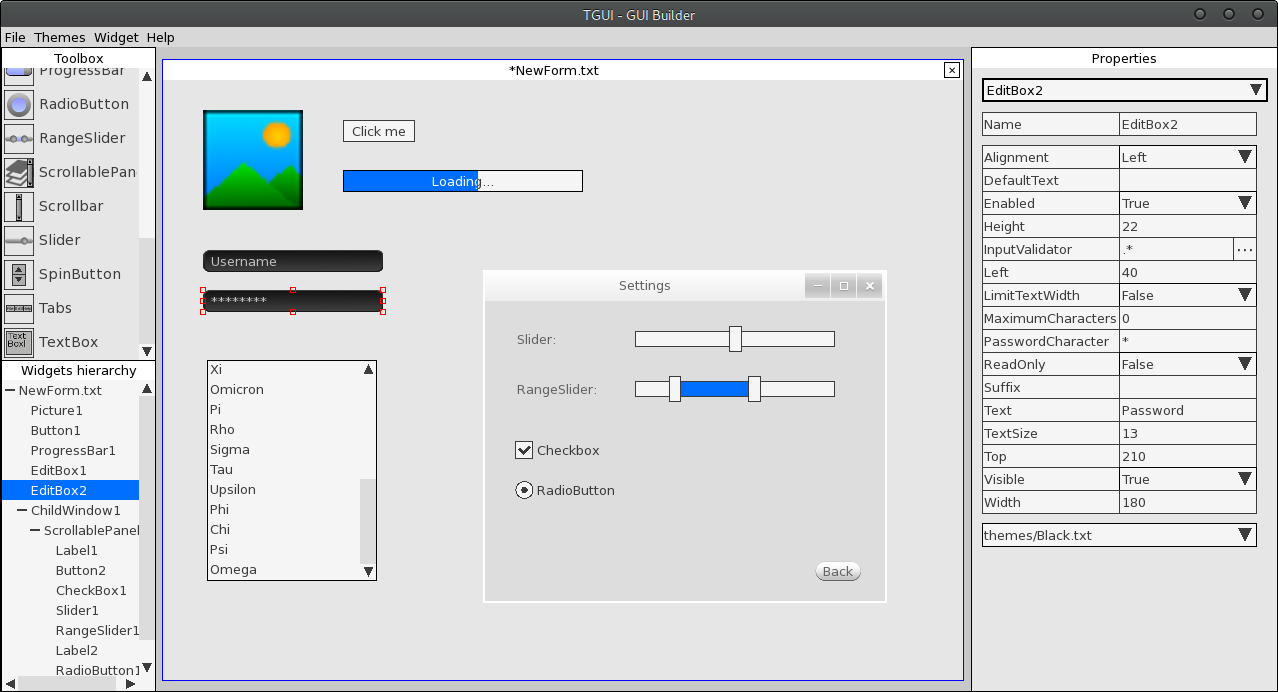
Task: Pick the RangeSlider icon in Toolbox
Action: [19, 138]
